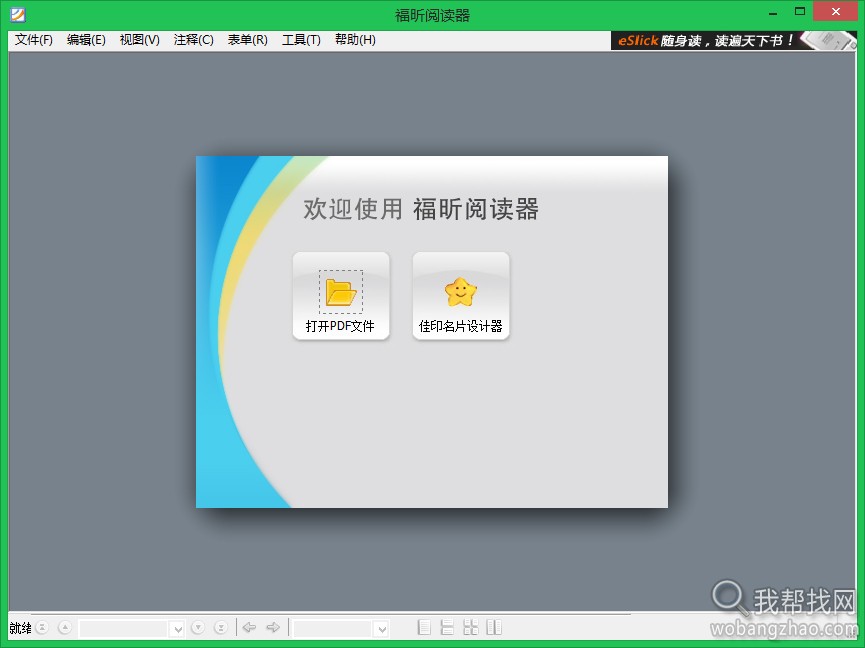
Task: Click the eSlick advertisement banner
Action: [x=733, y=40]
